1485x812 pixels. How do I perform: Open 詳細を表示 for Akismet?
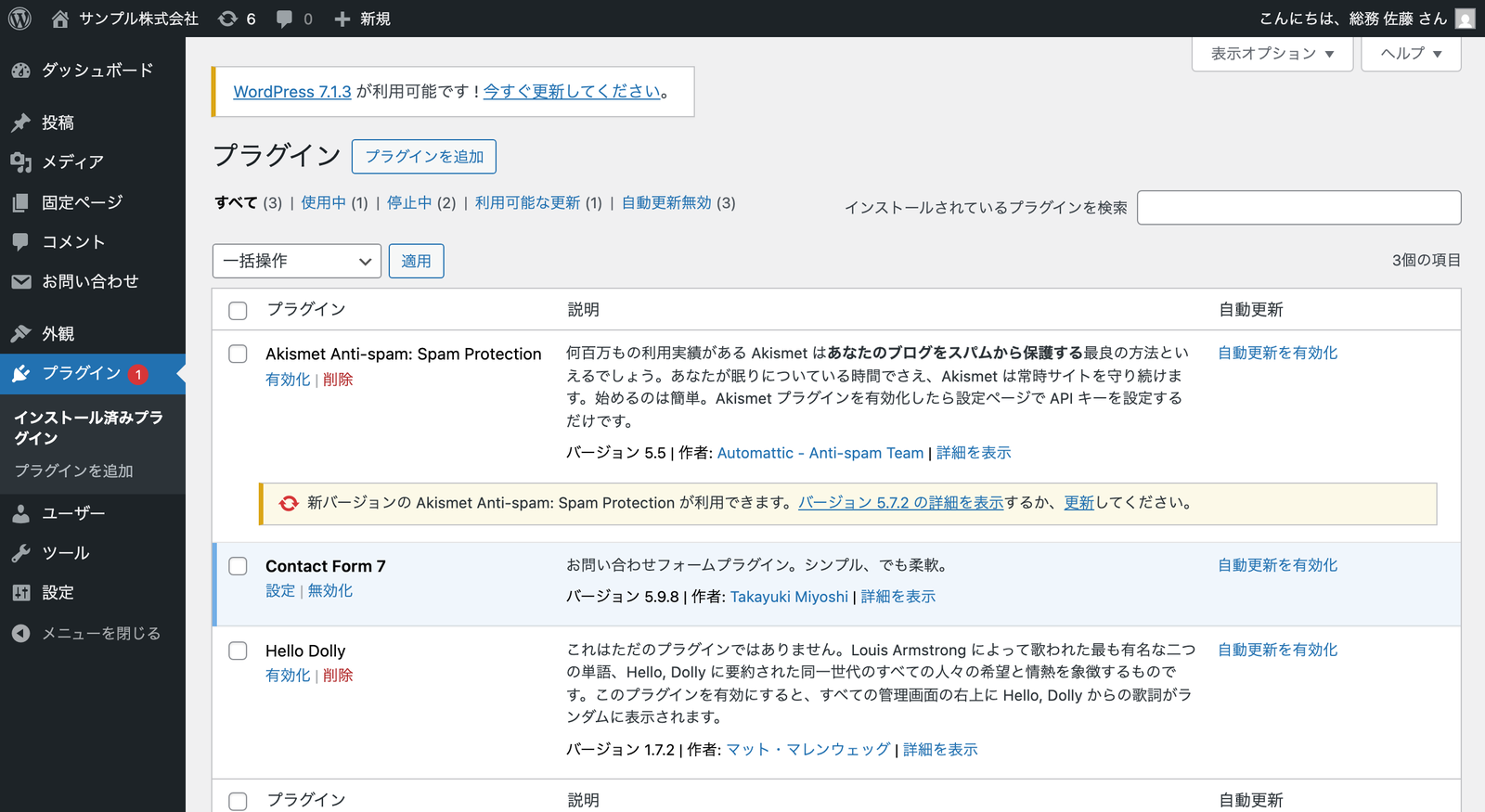[974, 453]
